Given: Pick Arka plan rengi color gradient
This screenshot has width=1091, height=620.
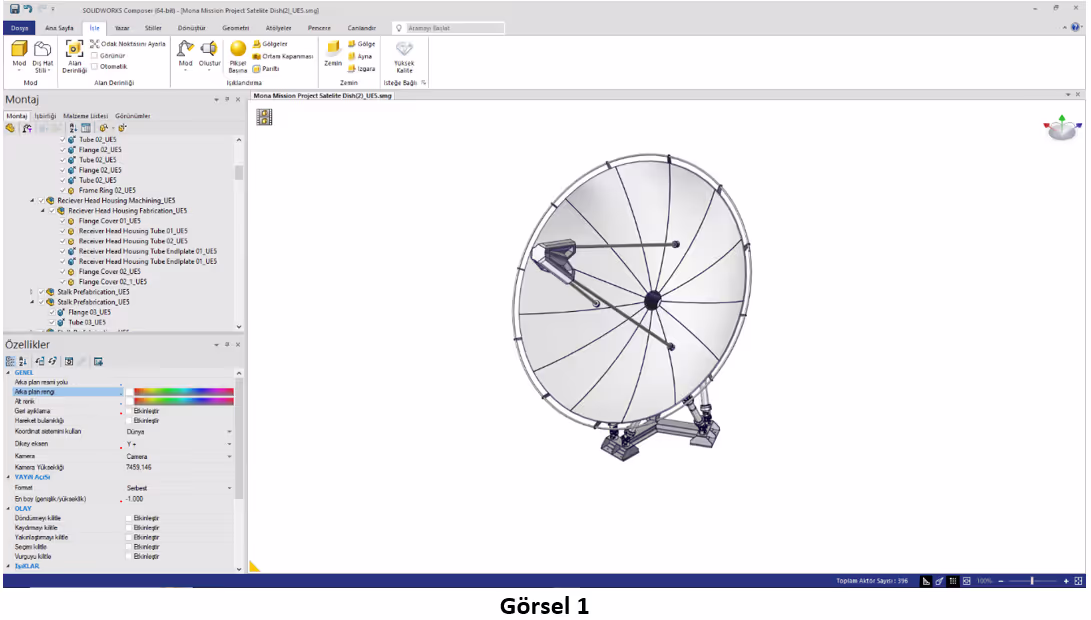Looking at the screenshot, I should (x=184, y=392).
